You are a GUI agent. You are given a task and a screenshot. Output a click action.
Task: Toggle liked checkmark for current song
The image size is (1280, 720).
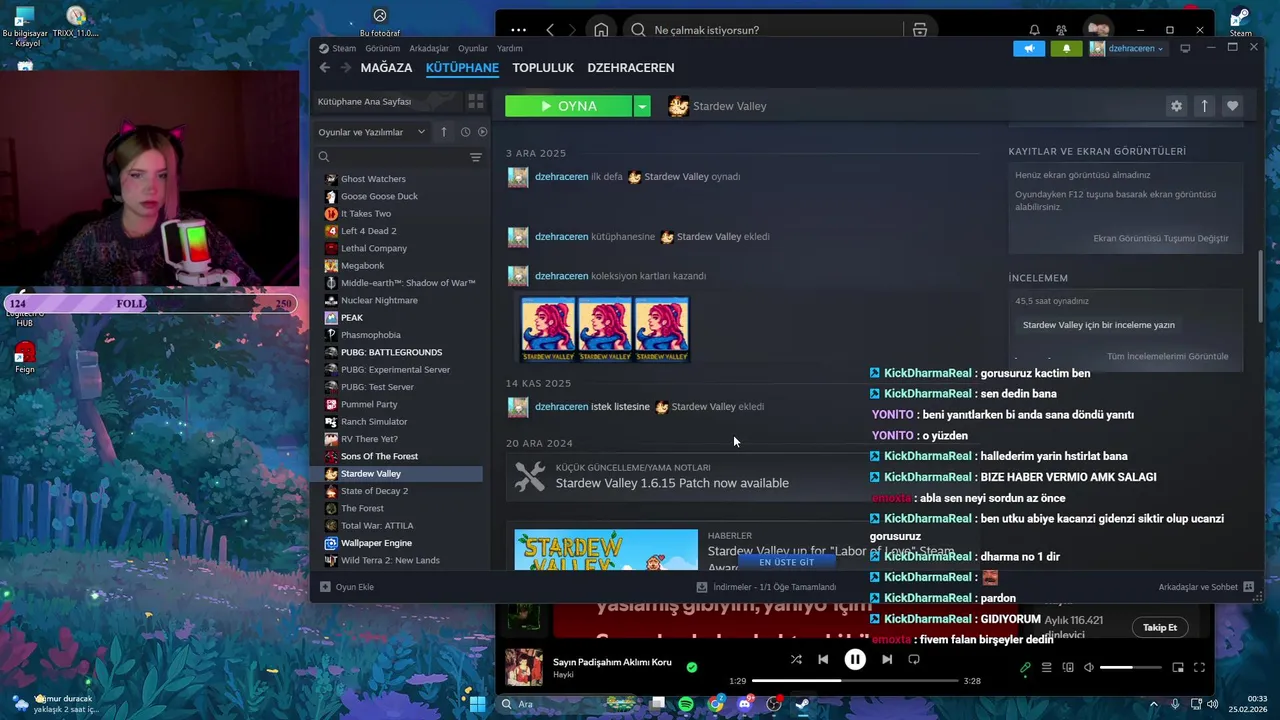pos(692,667)
